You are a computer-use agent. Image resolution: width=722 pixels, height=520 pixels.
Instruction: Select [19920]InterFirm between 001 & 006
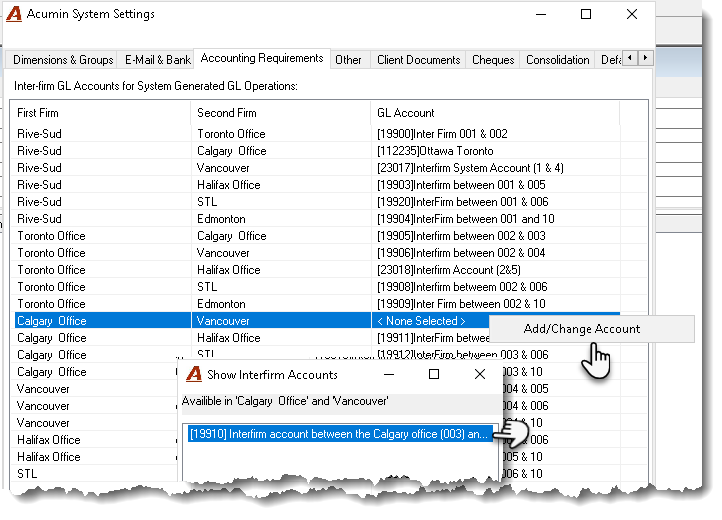463,202
